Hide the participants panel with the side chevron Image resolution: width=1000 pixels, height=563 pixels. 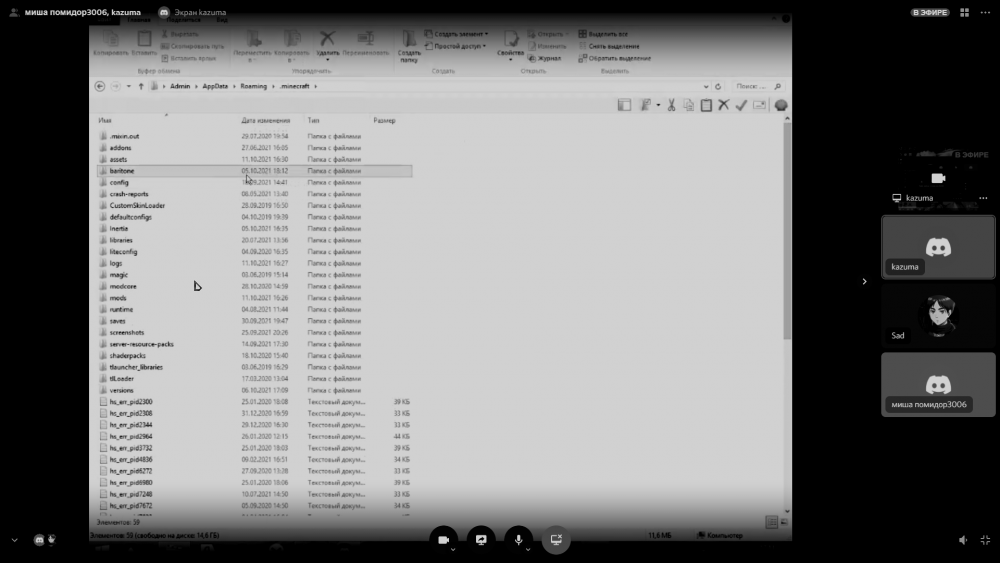click(864, 281)
